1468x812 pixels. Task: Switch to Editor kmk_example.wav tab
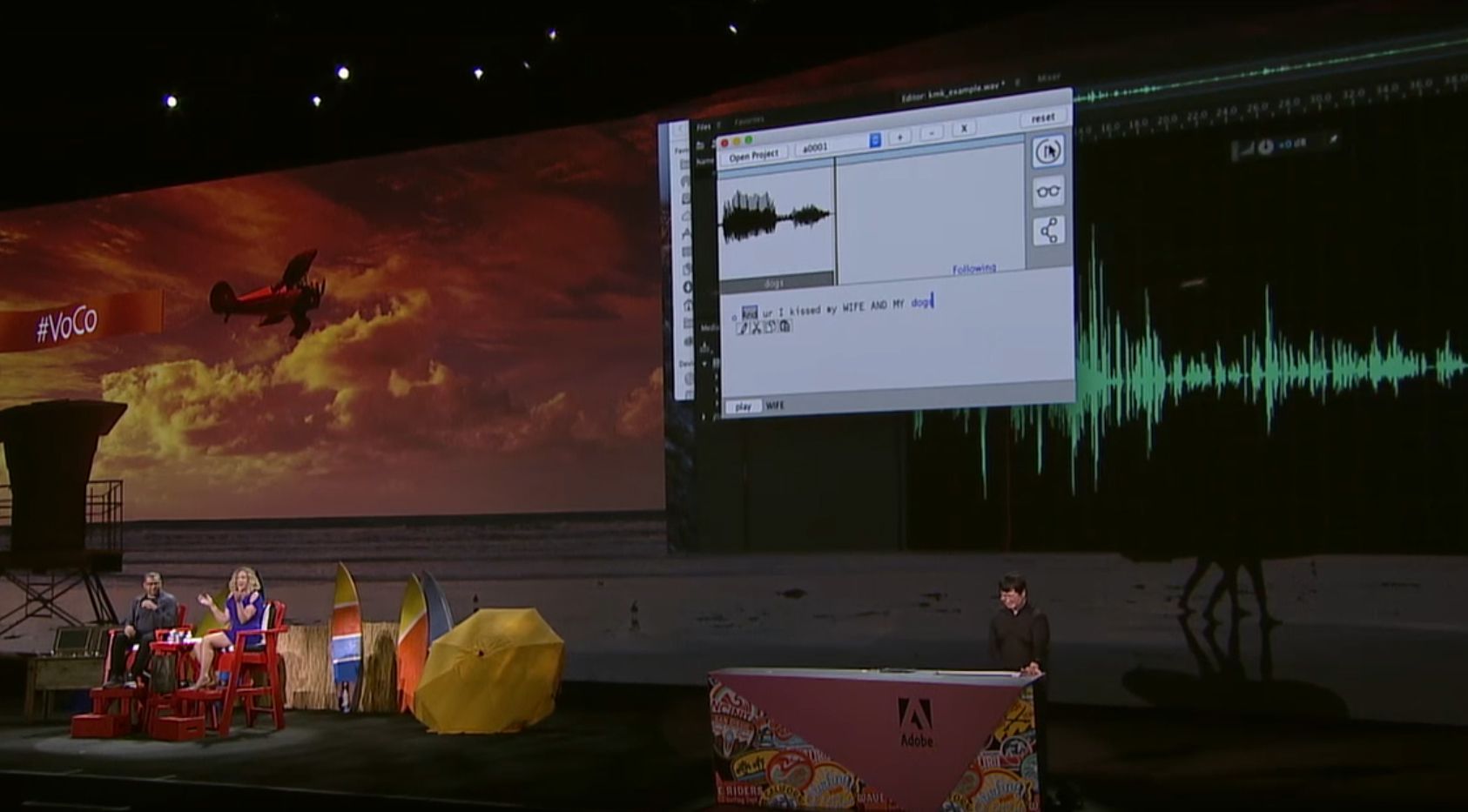[x=953, y=91]
